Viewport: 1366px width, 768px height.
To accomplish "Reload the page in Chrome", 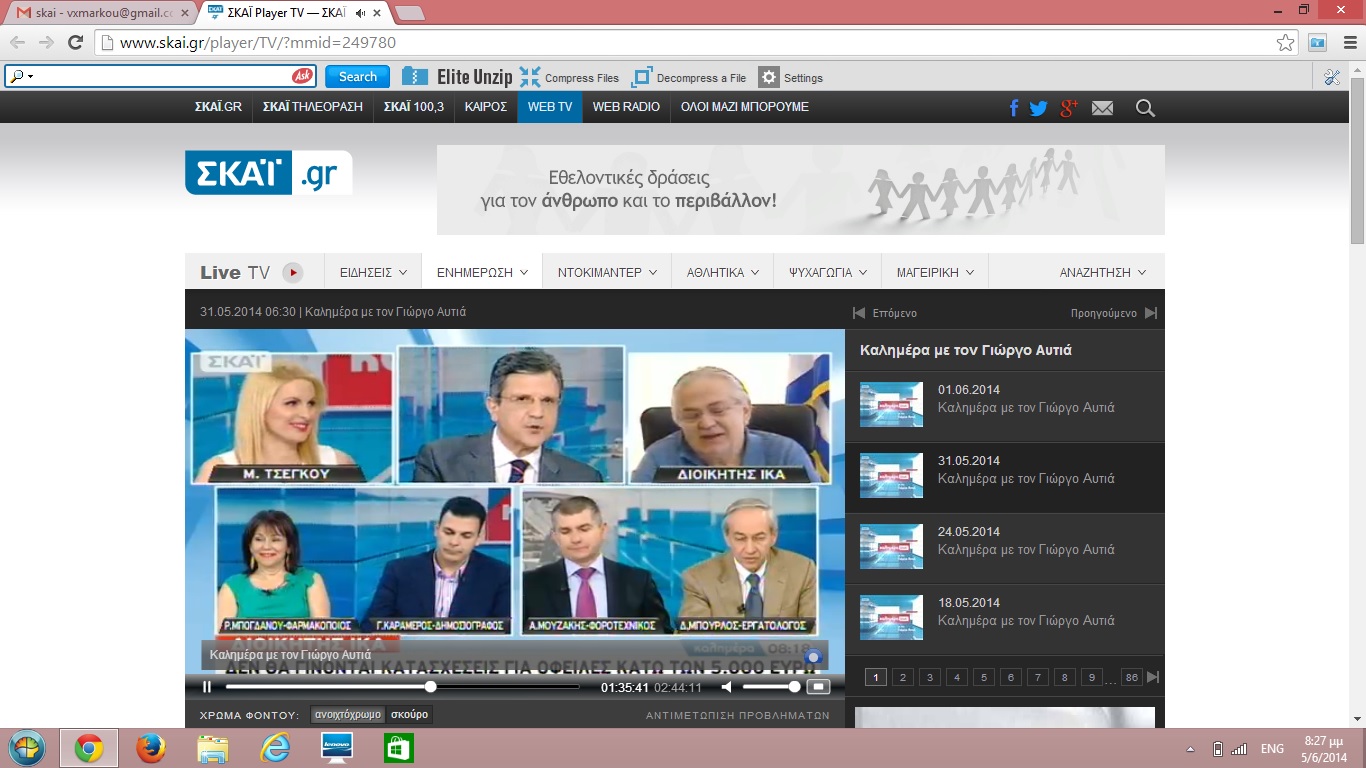I will coord(75,43).
